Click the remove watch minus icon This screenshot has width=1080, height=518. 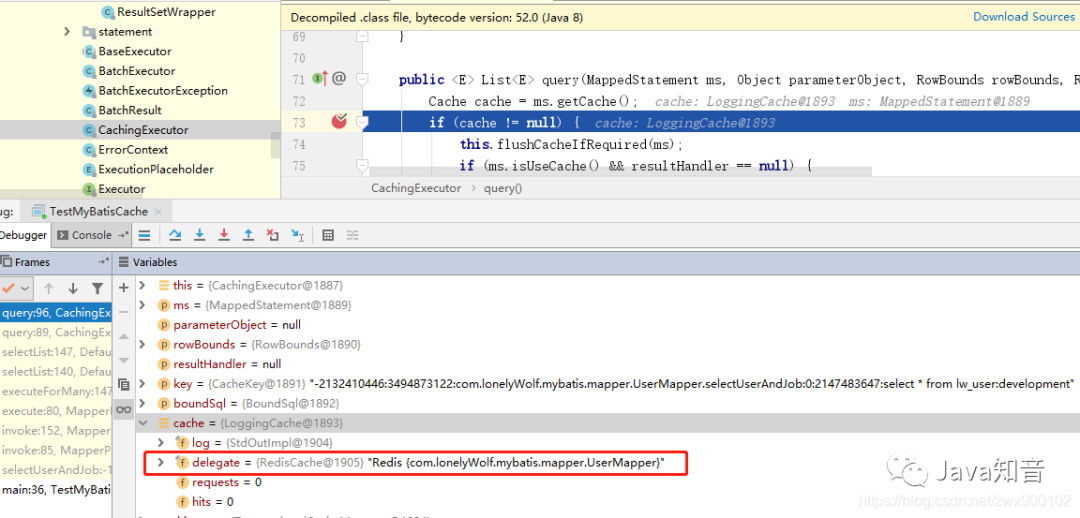[123, 311]
